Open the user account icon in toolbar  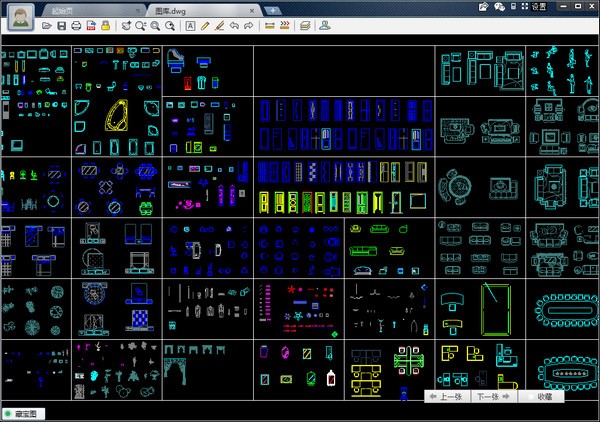[324, 26]
